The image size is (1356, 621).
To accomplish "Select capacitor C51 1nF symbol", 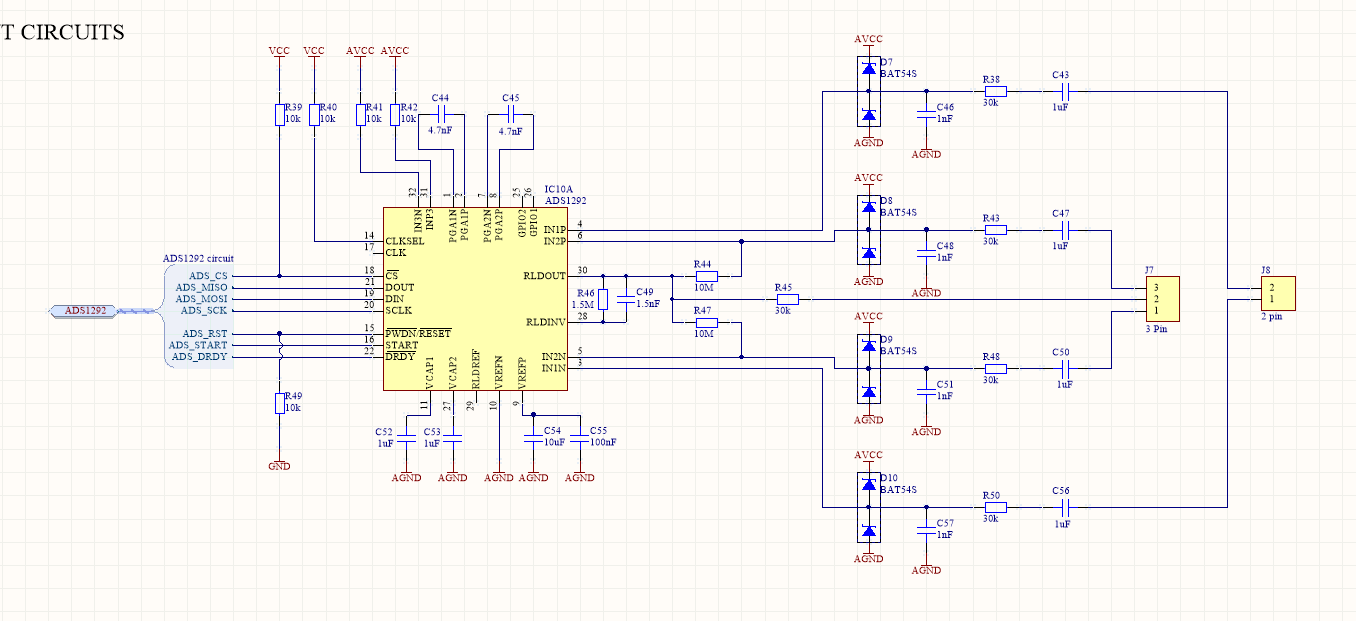I will pos(926,392).
